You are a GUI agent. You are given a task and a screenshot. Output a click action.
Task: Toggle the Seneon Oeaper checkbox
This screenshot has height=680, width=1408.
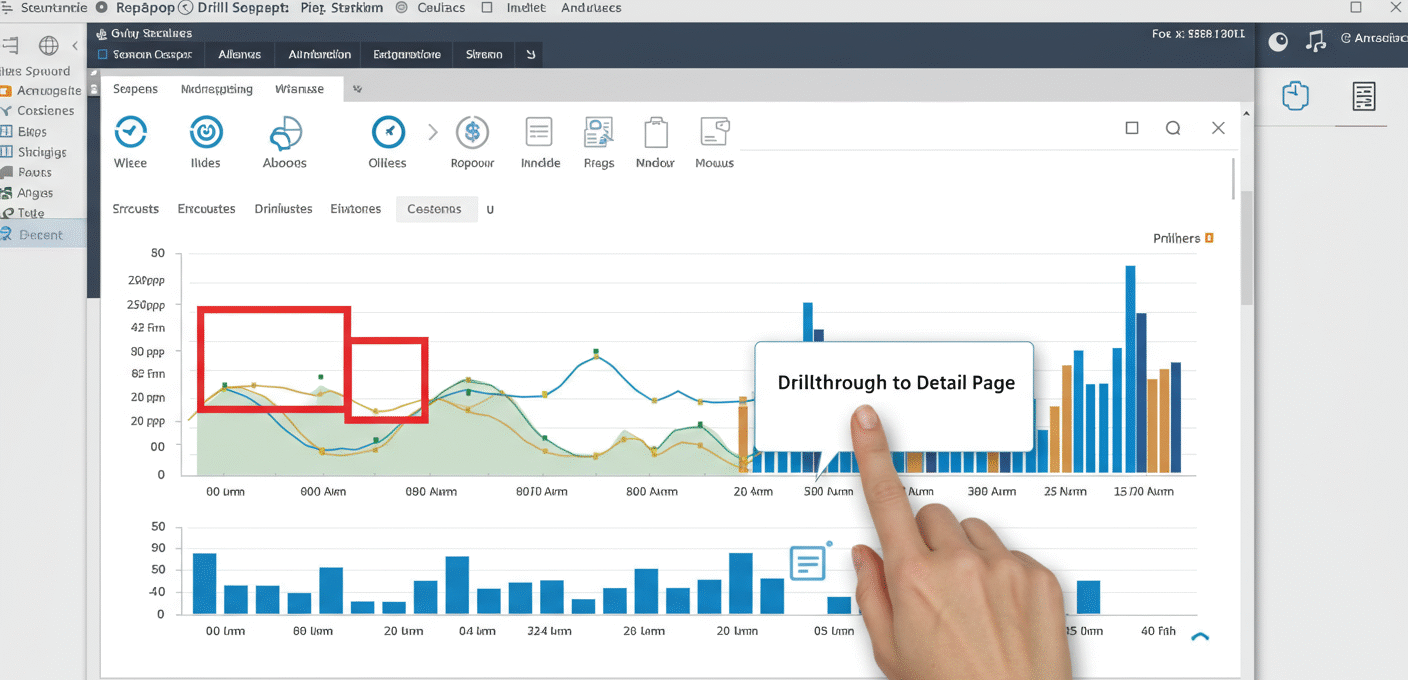point(102,54)
